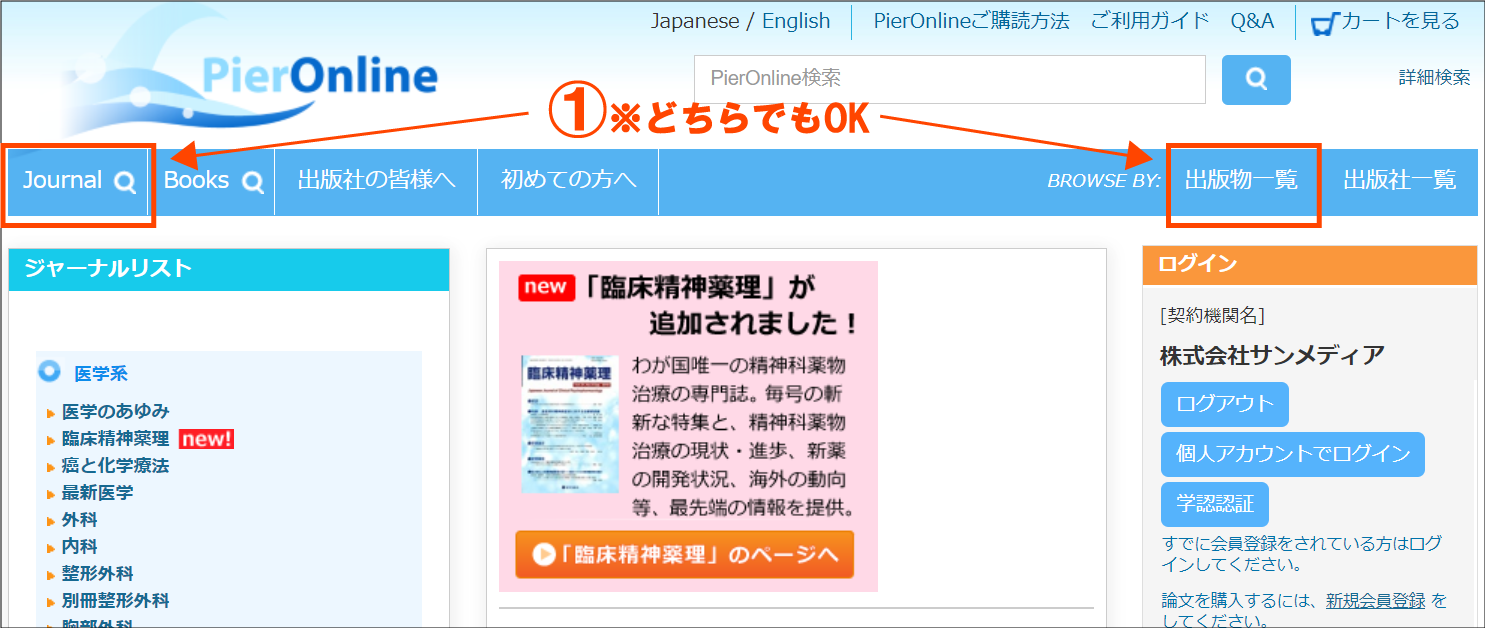Click the blue search magnifier button
The width and height of the screenshot is (1485, 628).
pos(1256,80)
